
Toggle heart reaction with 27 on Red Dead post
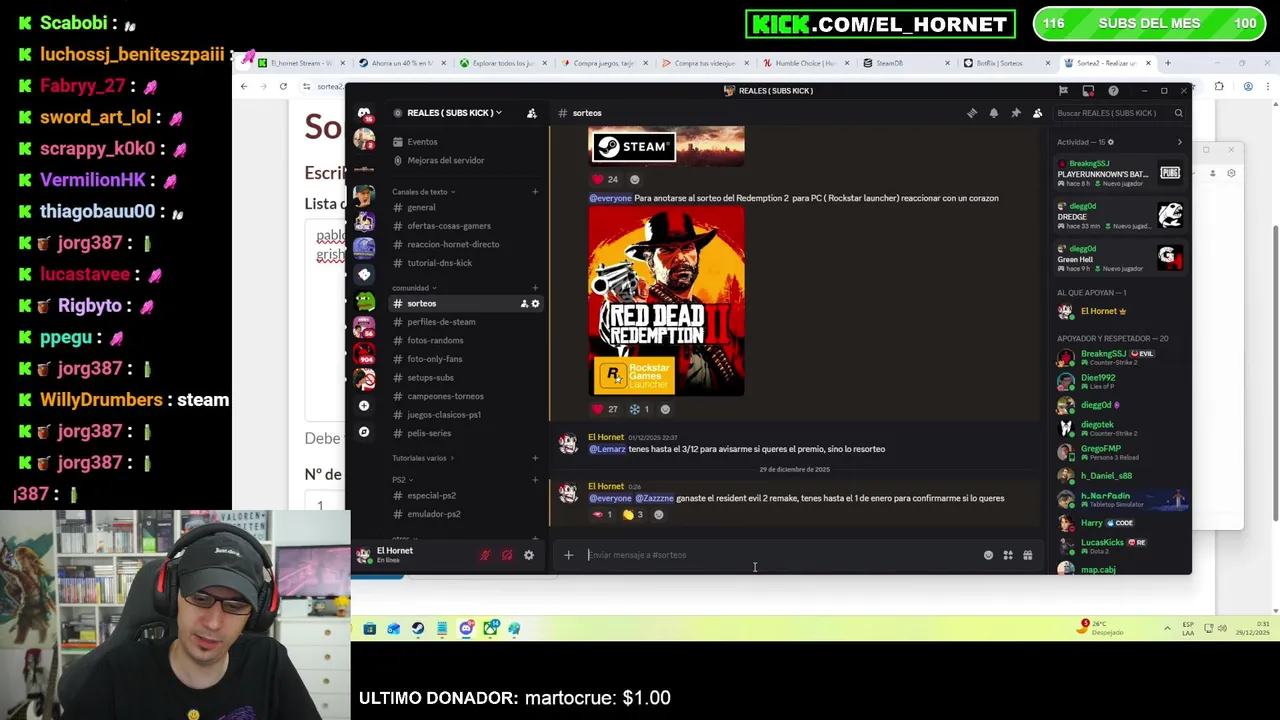coord(605,409)
